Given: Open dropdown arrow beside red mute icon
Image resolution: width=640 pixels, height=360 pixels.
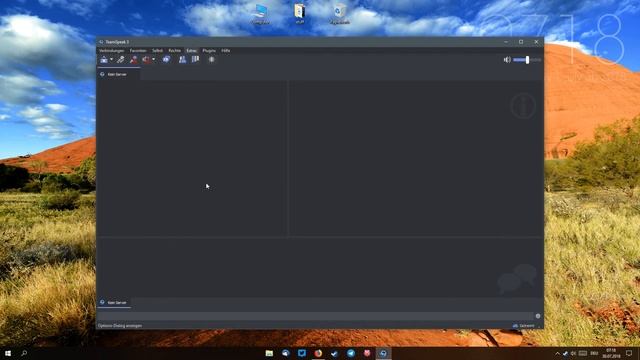Looking at the screenshot, I should (153, 60).
